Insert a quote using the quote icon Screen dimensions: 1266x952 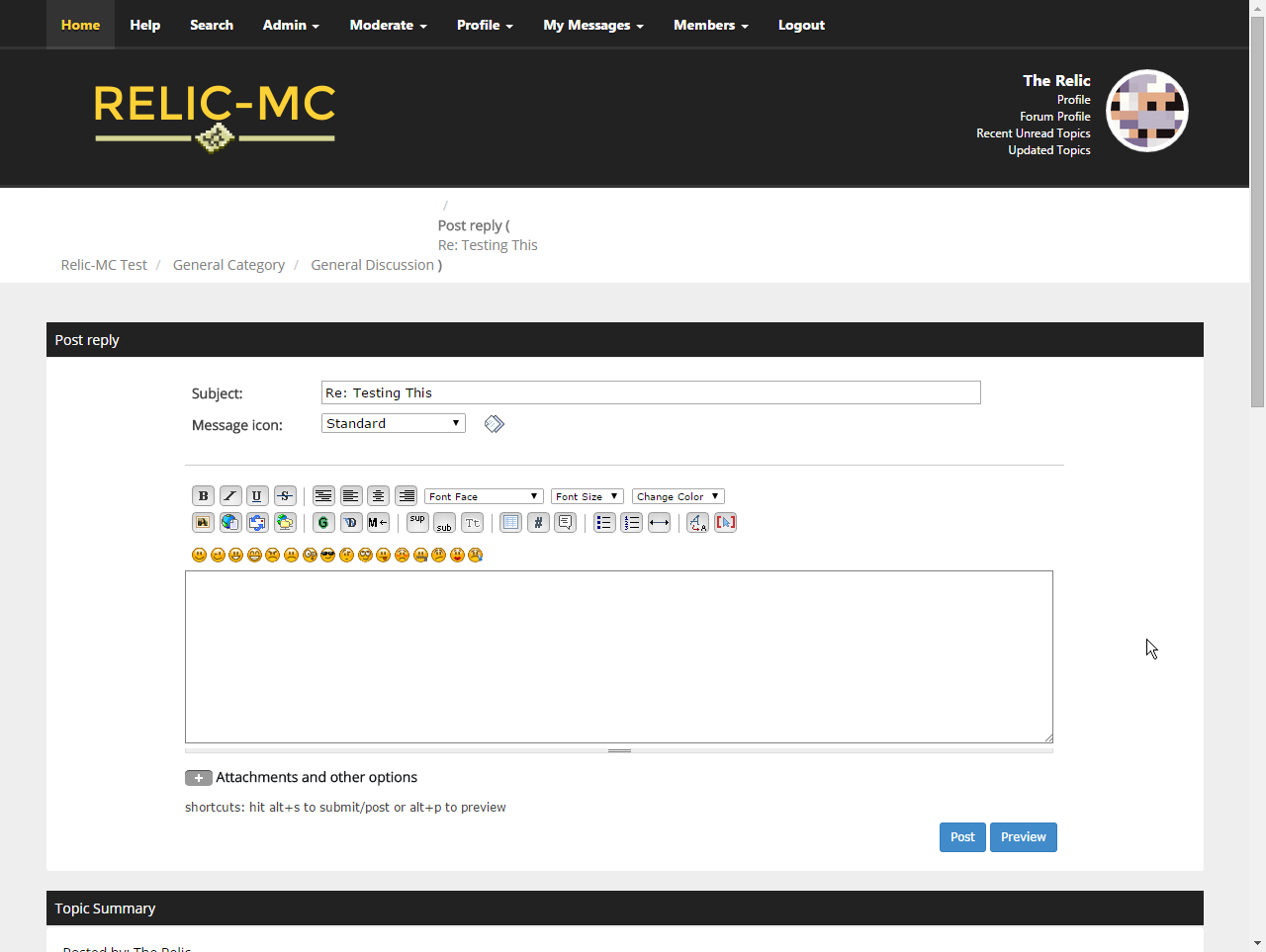click(565, 523)
